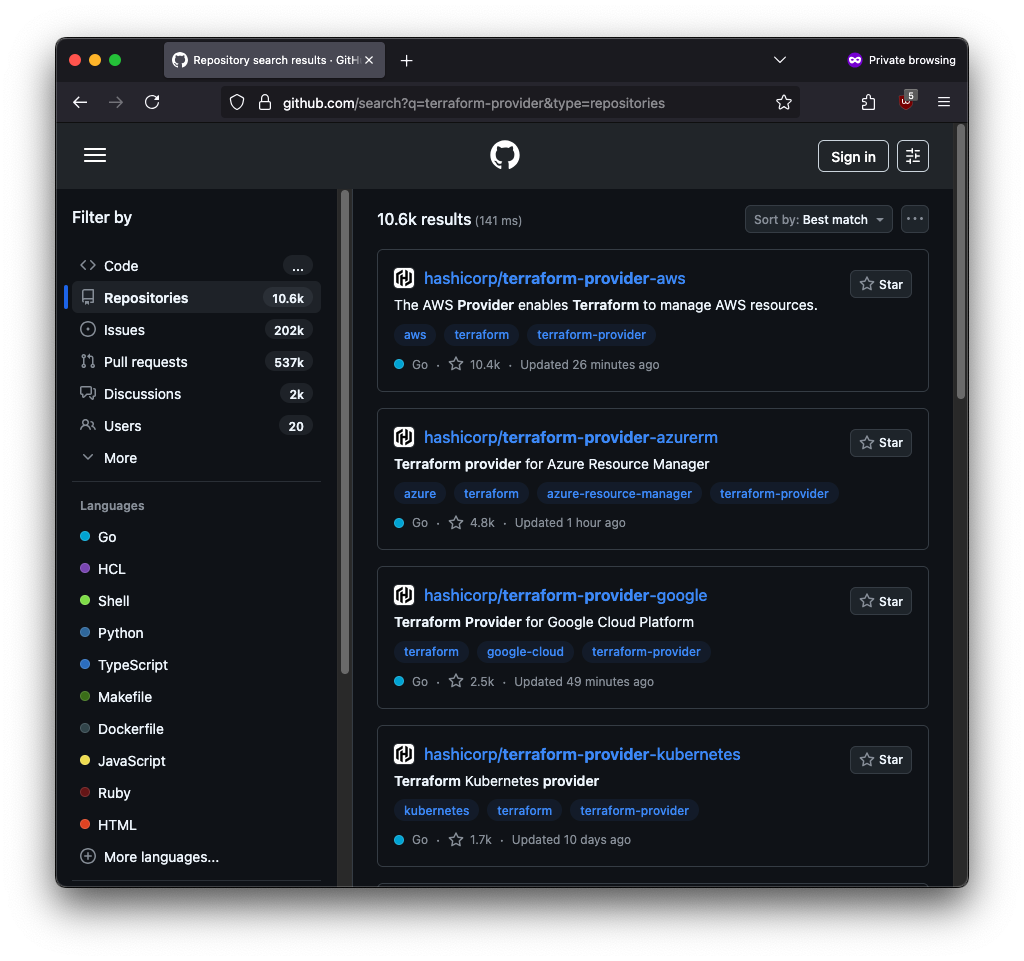List all tabs with the chevron
The image size is (1024, 961).
[780, 60]
